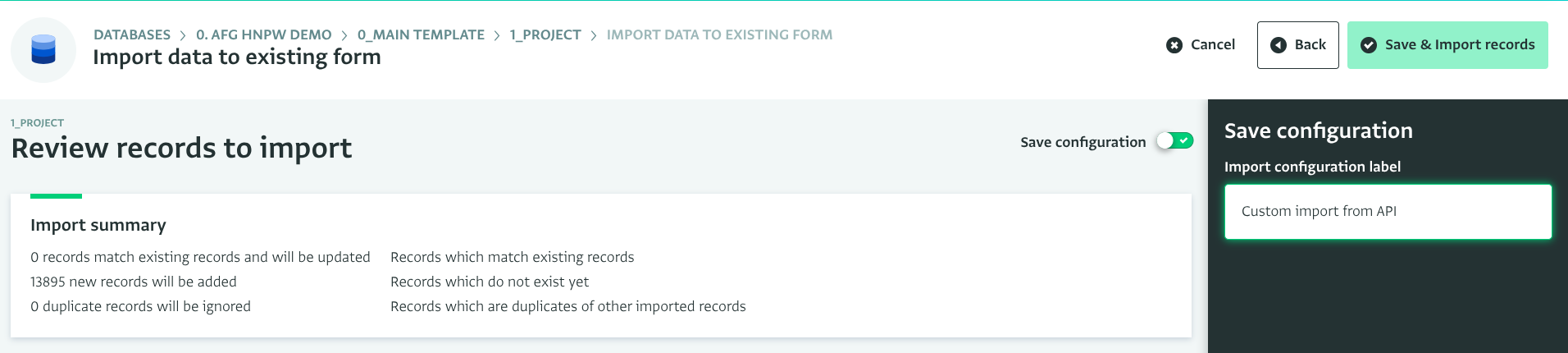Focus the Import configuration label field
The image size is (1568, 353).
coord(1388,212)
